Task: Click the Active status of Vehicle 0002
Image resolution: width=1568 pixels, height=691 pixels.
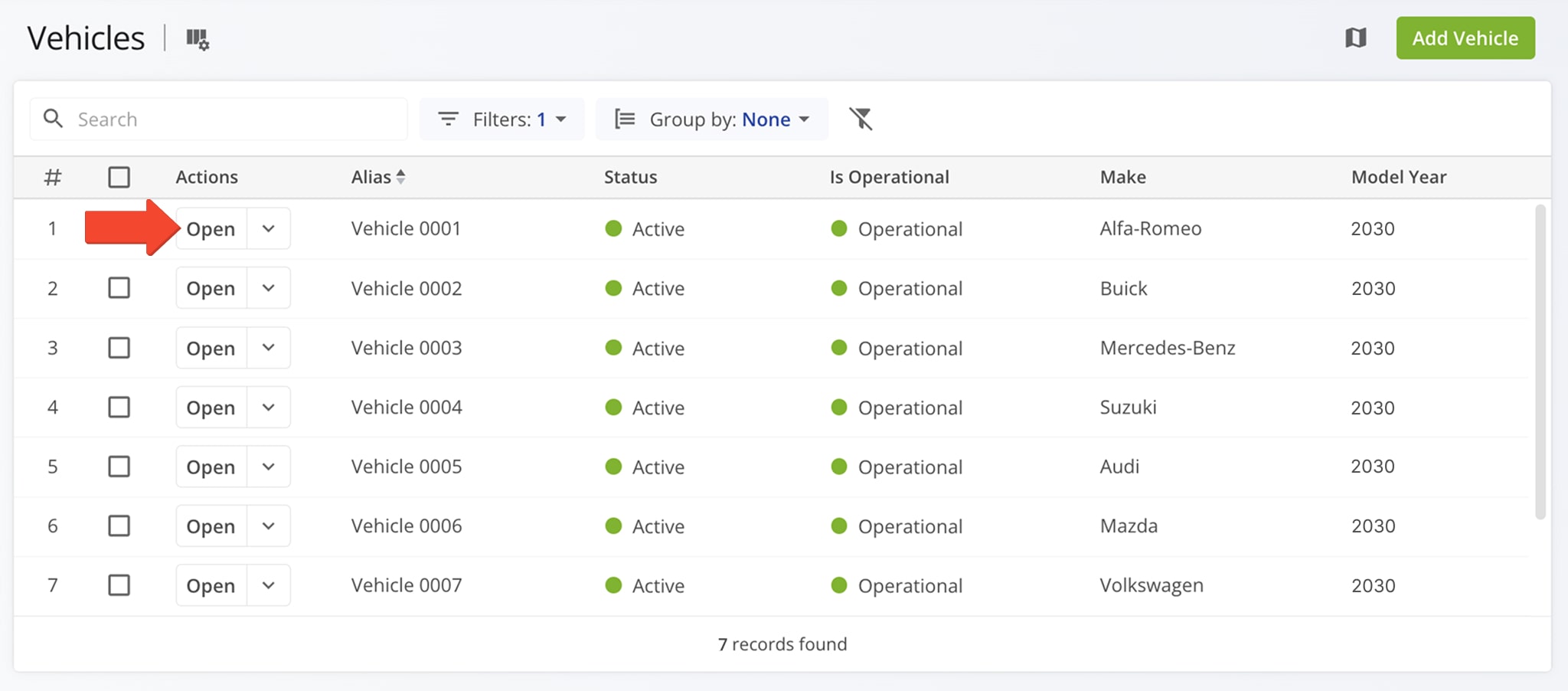Action: coord(645,288)
